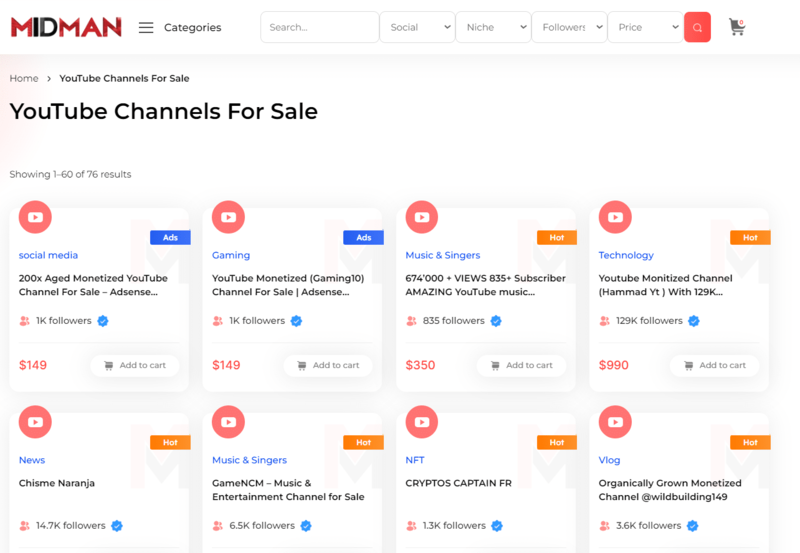The height and width of the screenshot is (553, 800).
Task: Open the Categories menu
Action: tap(192, 27)
